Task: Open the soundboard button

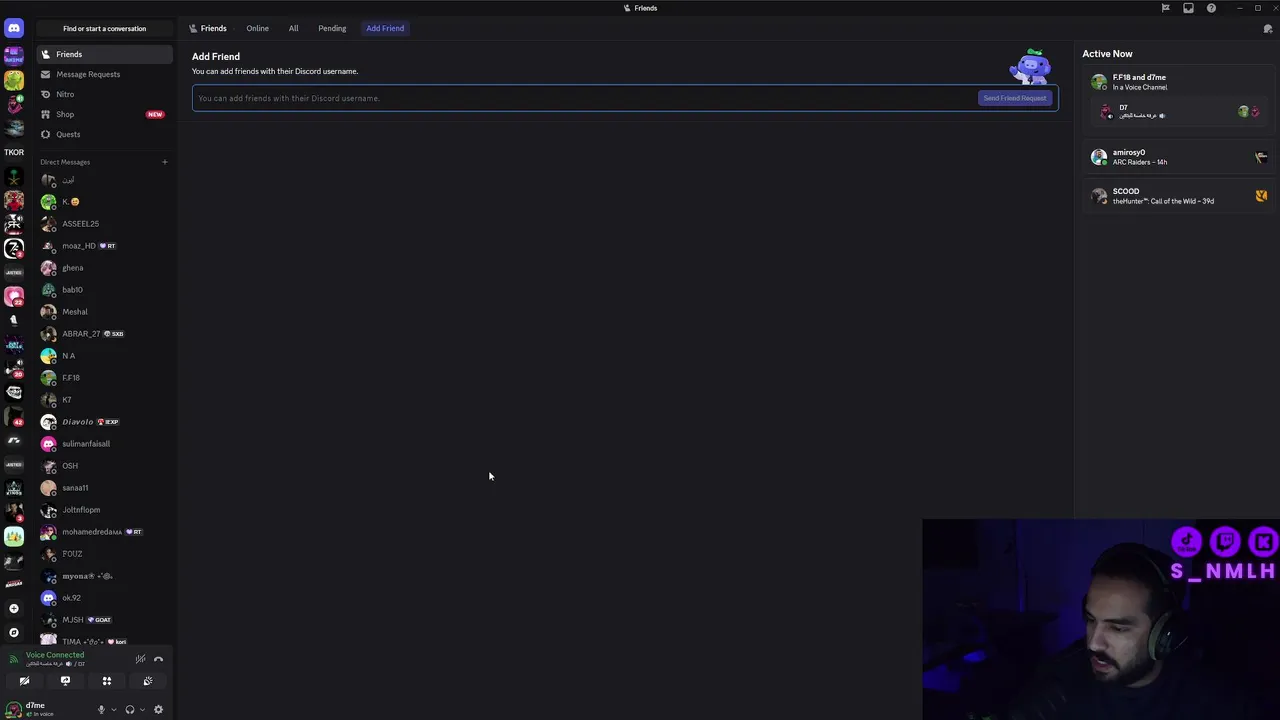Action: pos(147,681)
